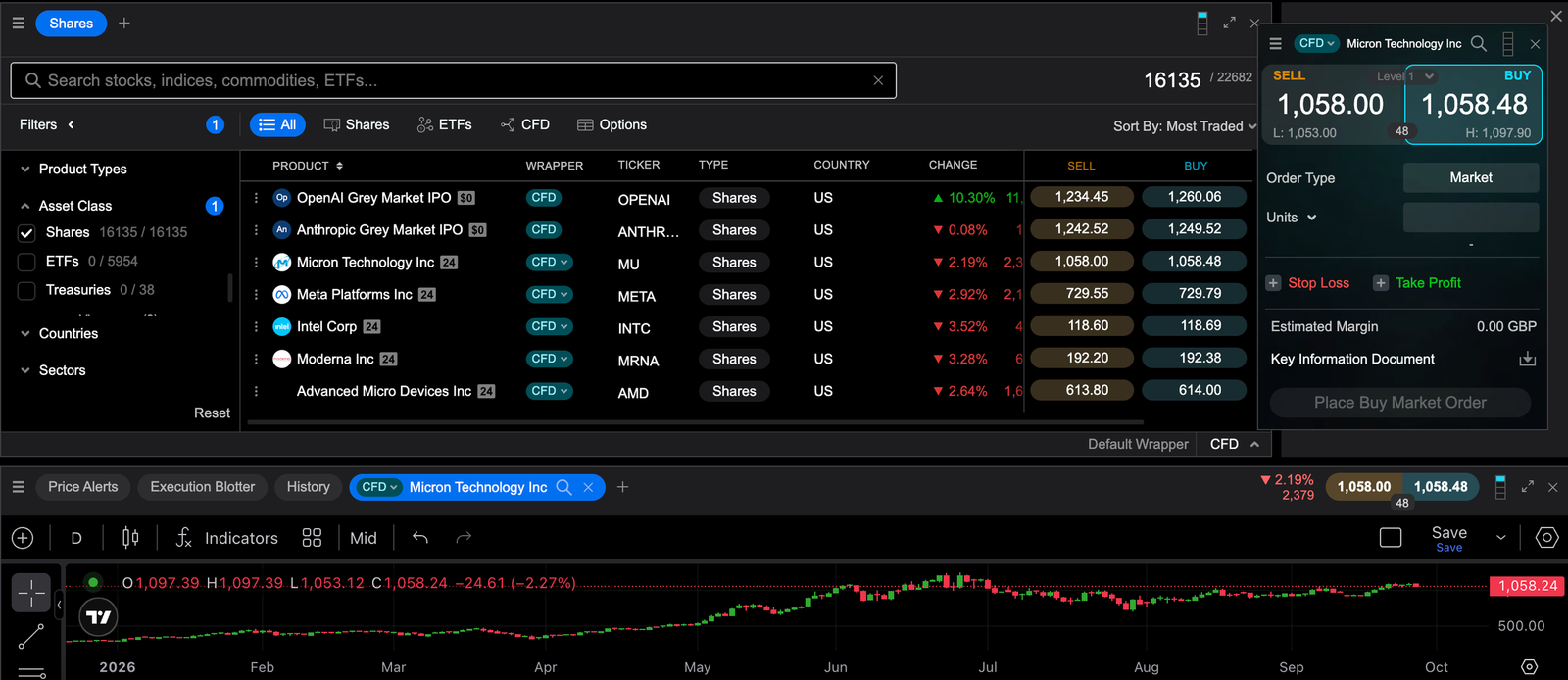The height and width of the screenshot is (680, 1568).
Task: Switch to the Price Alerts tab
Action: (x=82, y=487)
